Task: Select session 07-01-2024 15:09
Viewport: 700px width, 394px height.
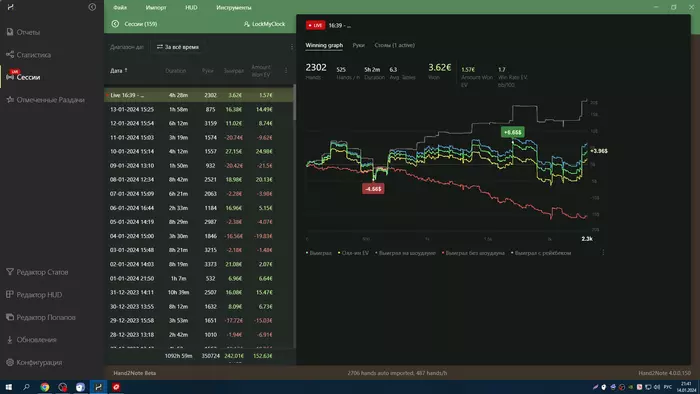Action: pyautogui.click(x=199, y=194)
